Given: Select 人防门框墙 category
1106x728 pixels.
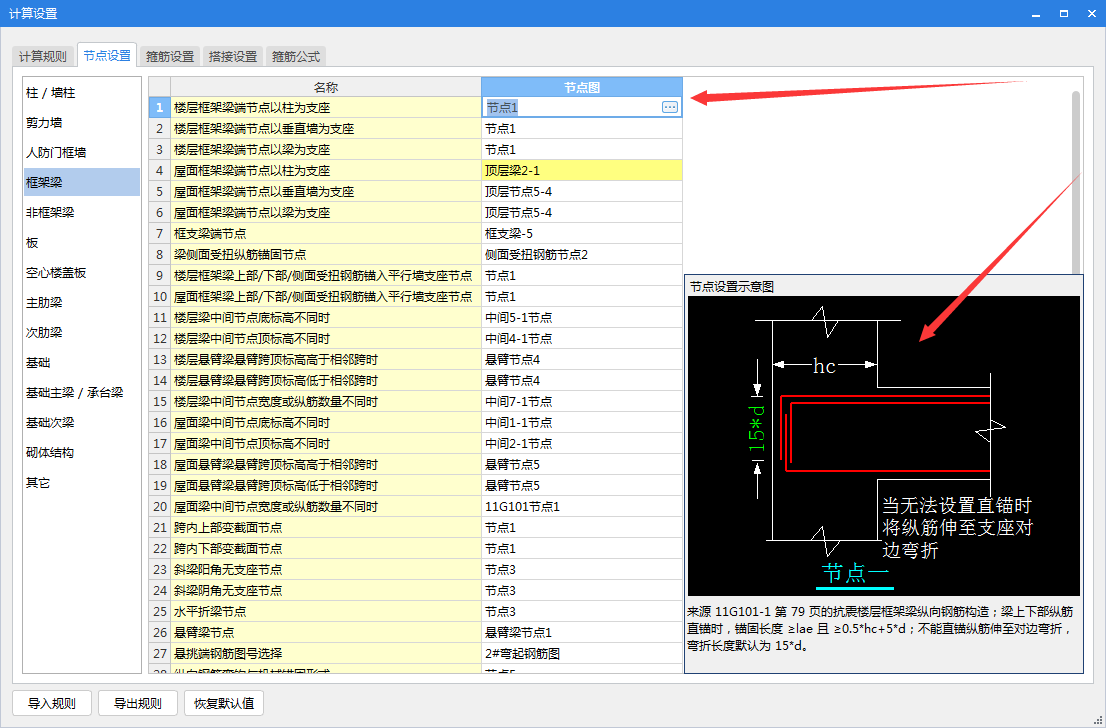Looking at the screenshot, I should pos(82,152).
